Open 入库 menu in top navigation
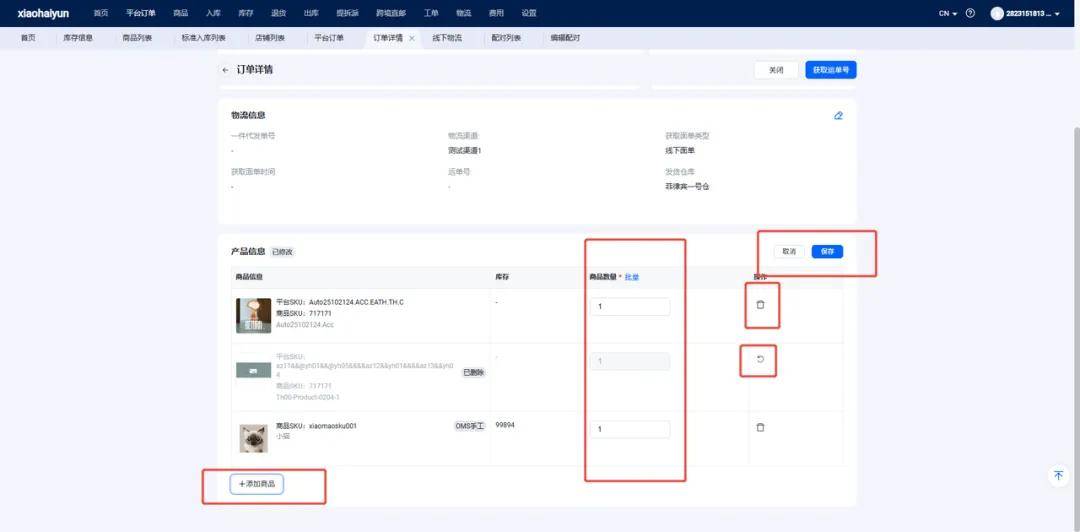 click(213, 13)
